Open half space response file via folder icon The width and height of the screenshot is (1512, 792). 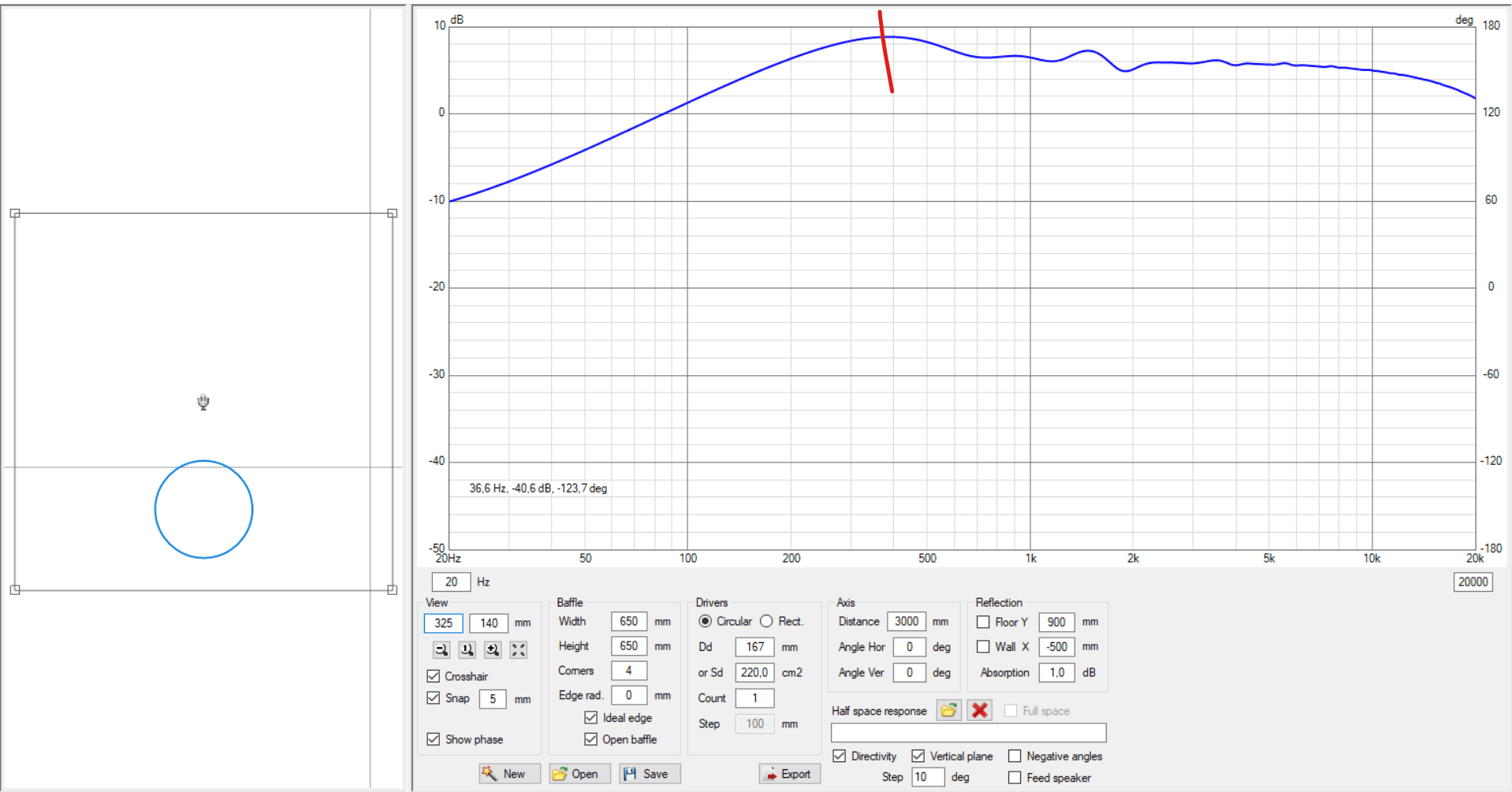point(949,710)
